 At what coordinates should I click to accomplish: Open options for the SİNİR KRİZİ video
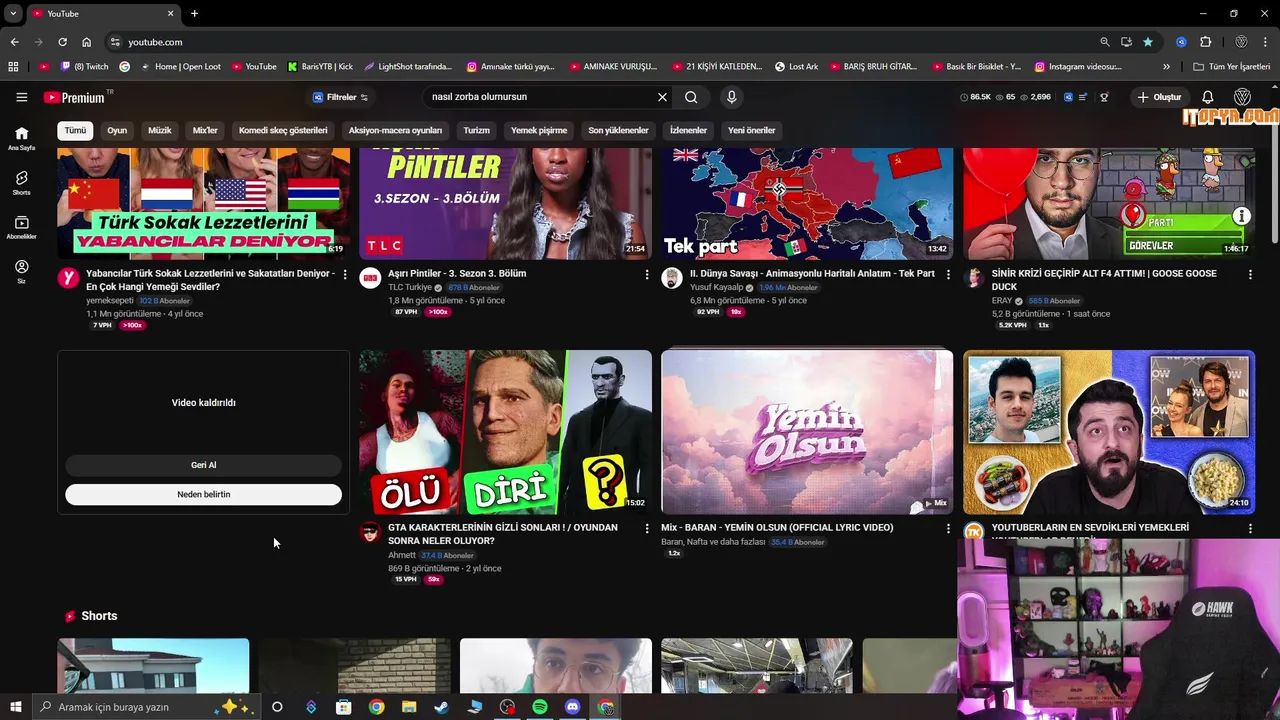(x=1250, y=274)
